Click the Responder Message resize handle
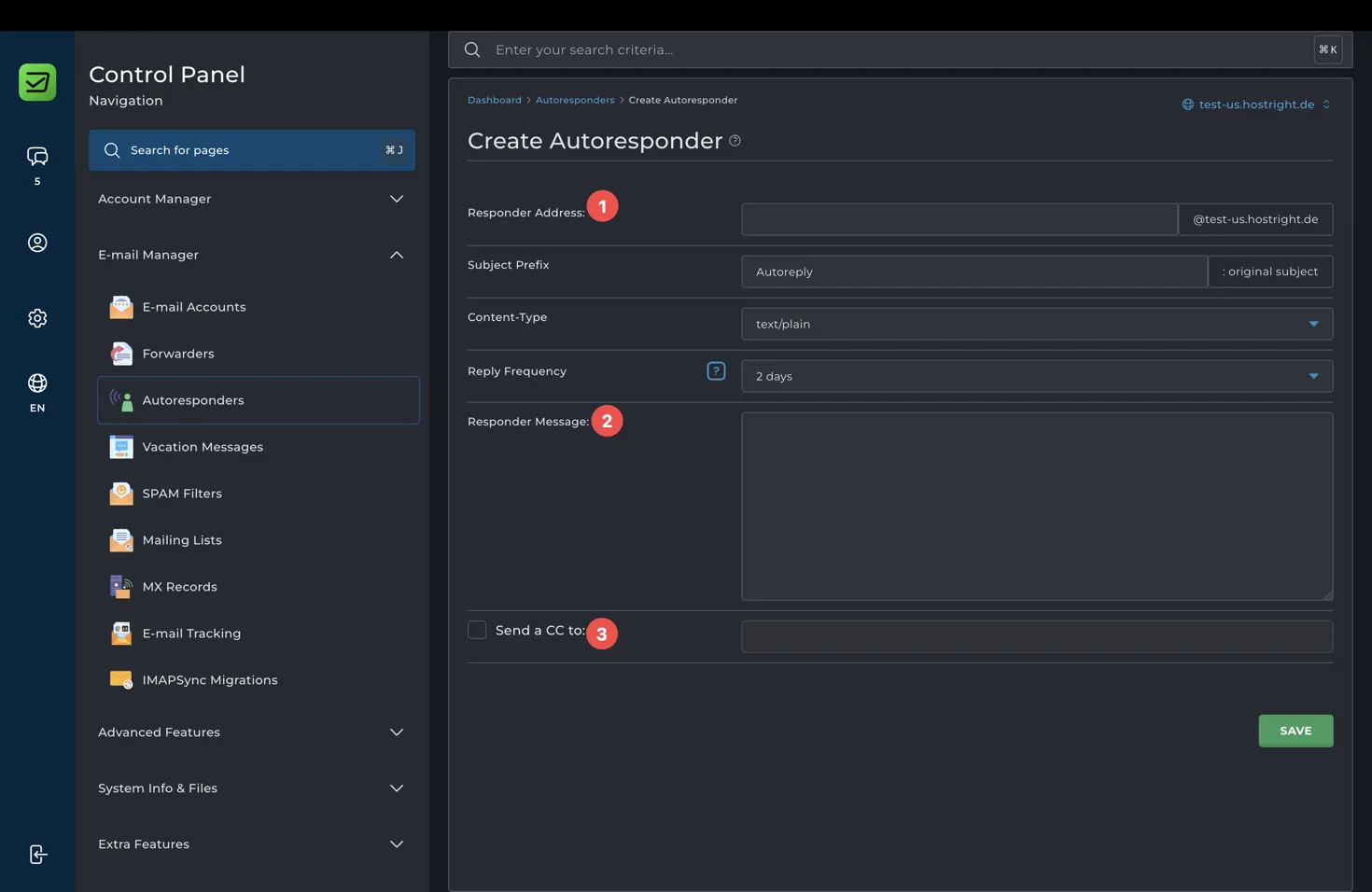Image resolution: width=1372 pixels, height=892 pixels. click(1327, 594)
